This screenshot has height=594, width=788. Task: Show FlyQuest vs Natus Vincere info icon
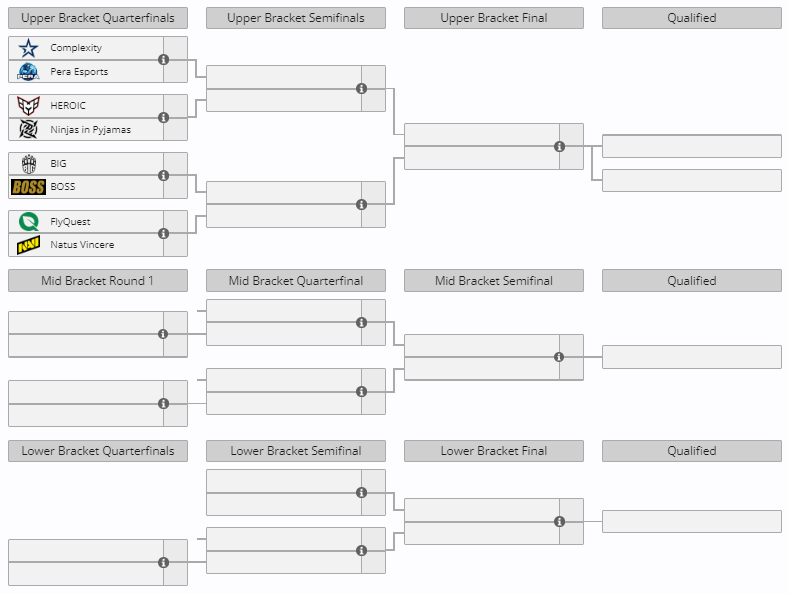[164, 234]
